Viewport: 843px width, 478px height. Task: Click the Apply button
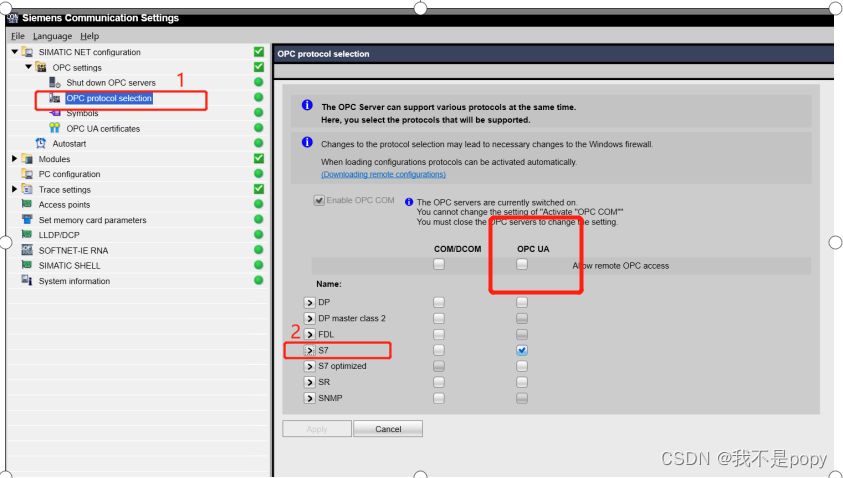point(317,429)
